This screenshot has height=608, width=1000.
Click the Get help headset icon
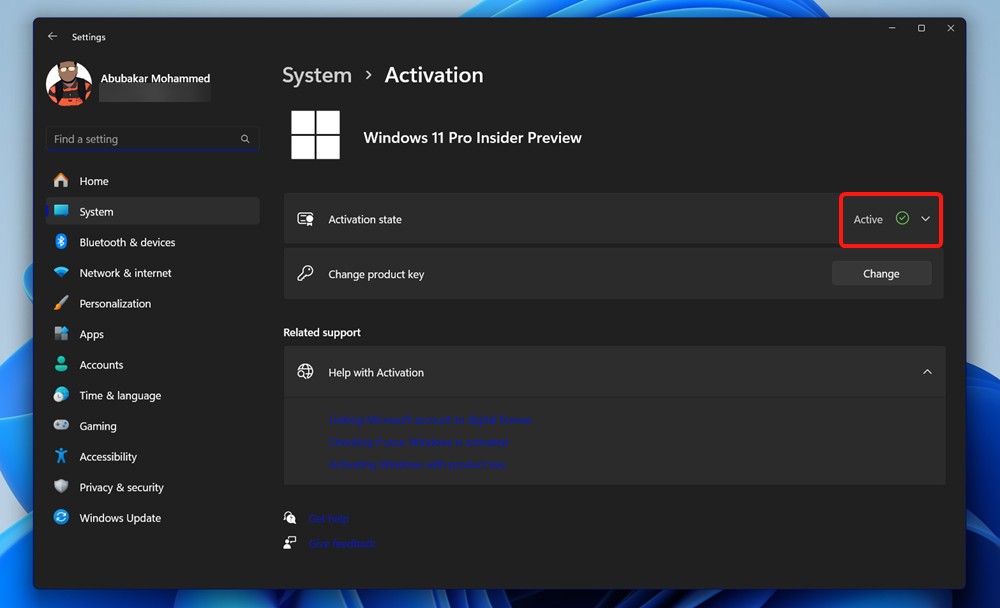pos(290,517)
